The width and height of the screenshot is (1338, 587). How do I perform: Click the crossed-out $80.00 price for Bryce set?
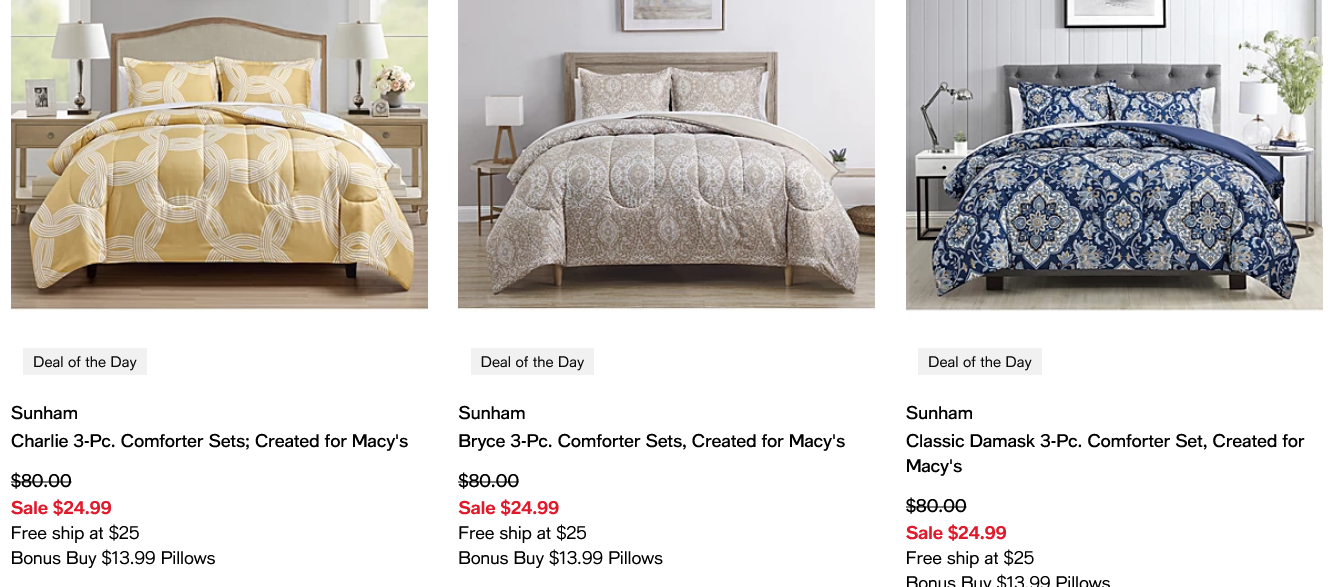coord(488,481)
